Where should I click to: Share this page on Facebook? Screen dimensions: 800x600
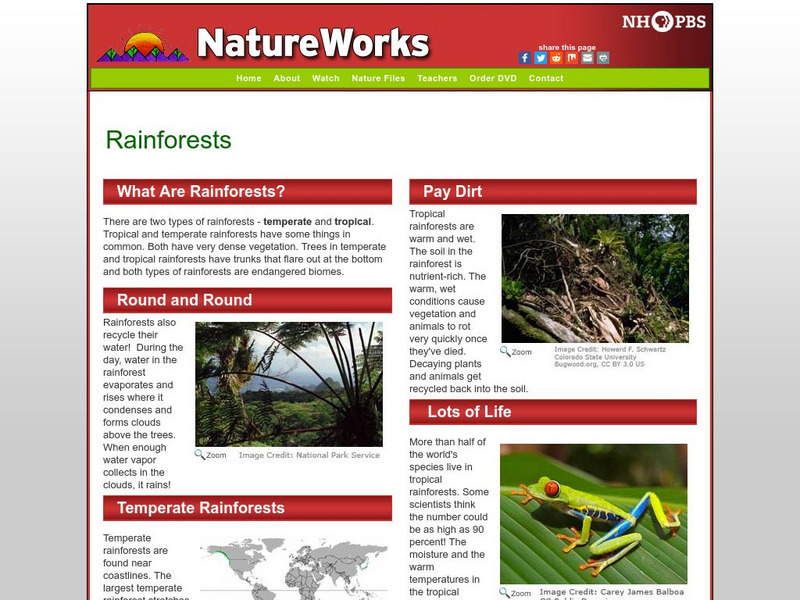(x=525, y=58)
